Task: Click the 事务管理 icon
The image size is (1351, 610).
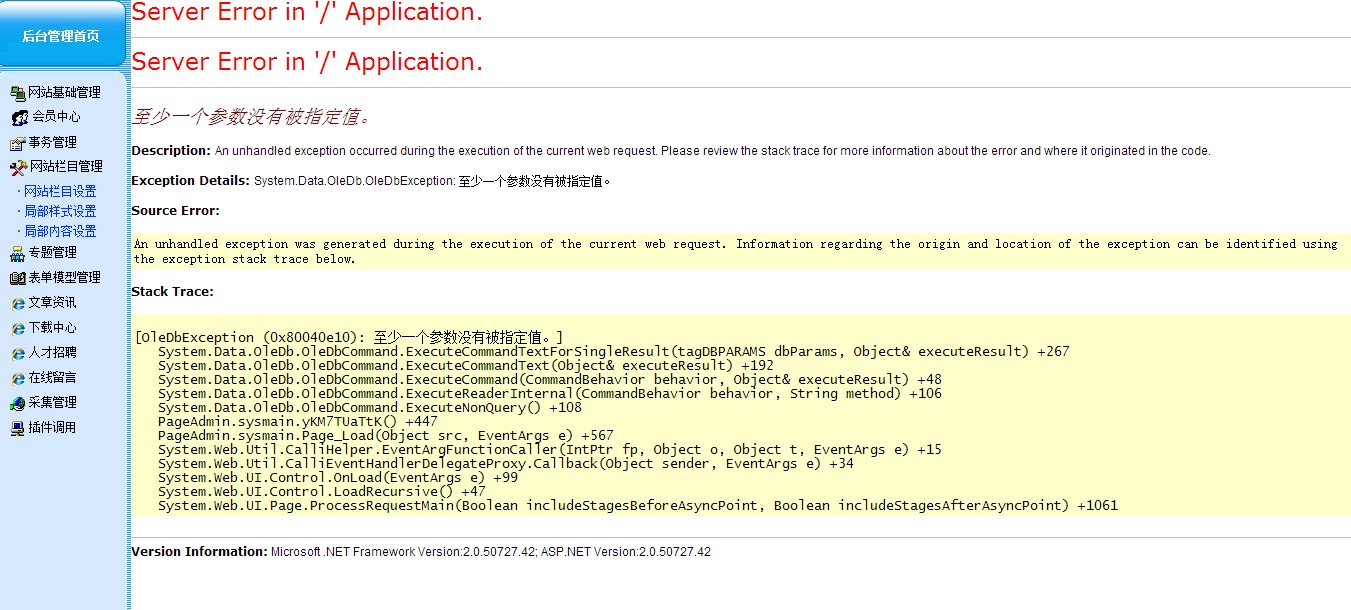Action: click(x=17, y=143)
